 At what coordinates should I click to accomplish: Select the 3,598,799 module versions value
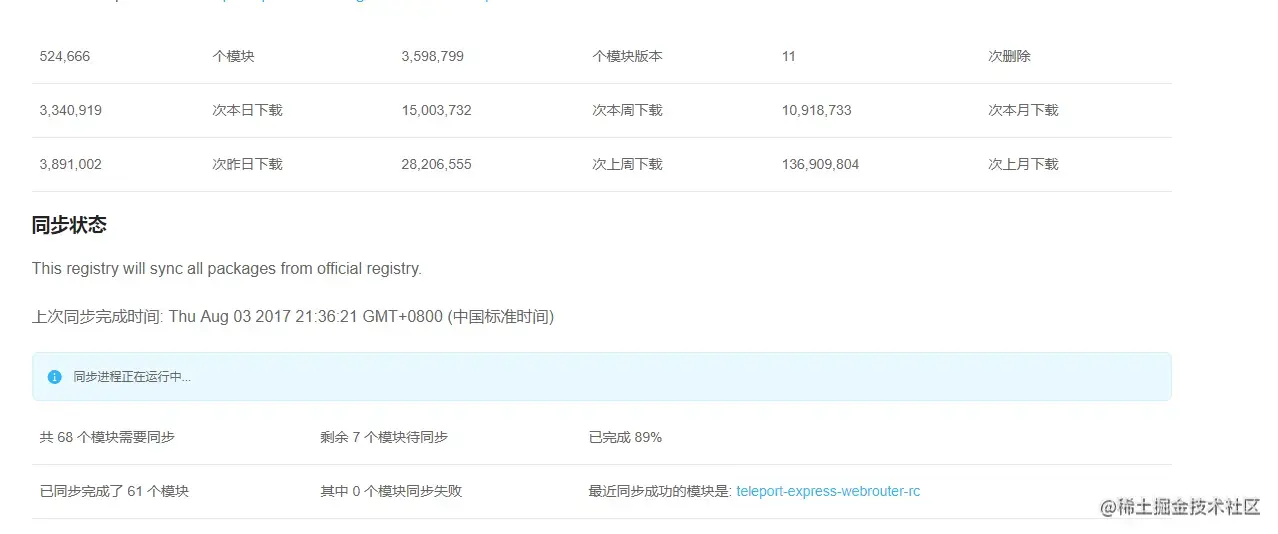433,56
